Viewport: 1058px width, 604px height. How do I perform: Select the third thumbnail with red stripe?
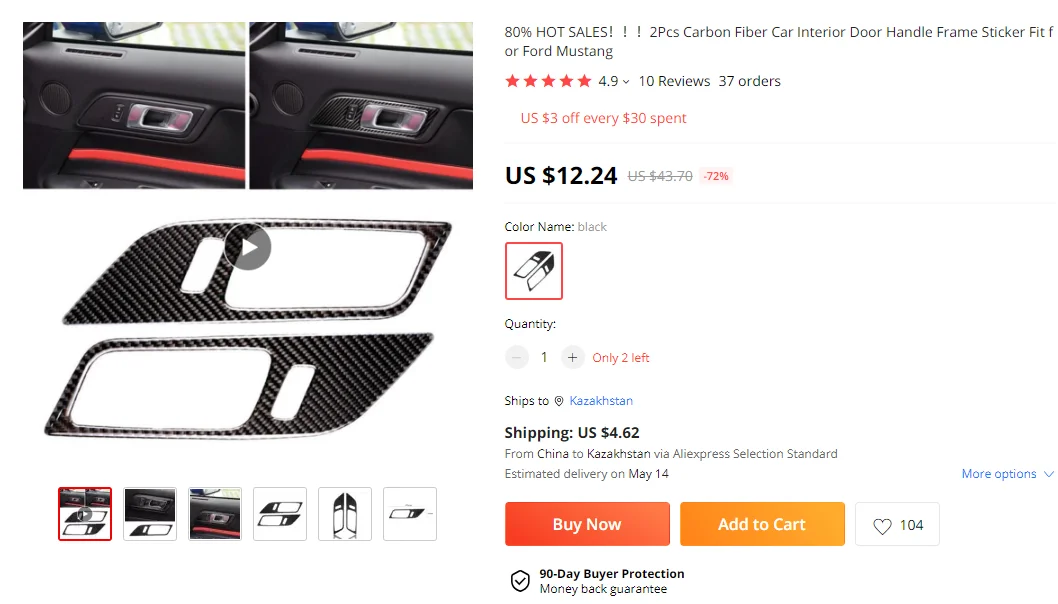(215, 514)
